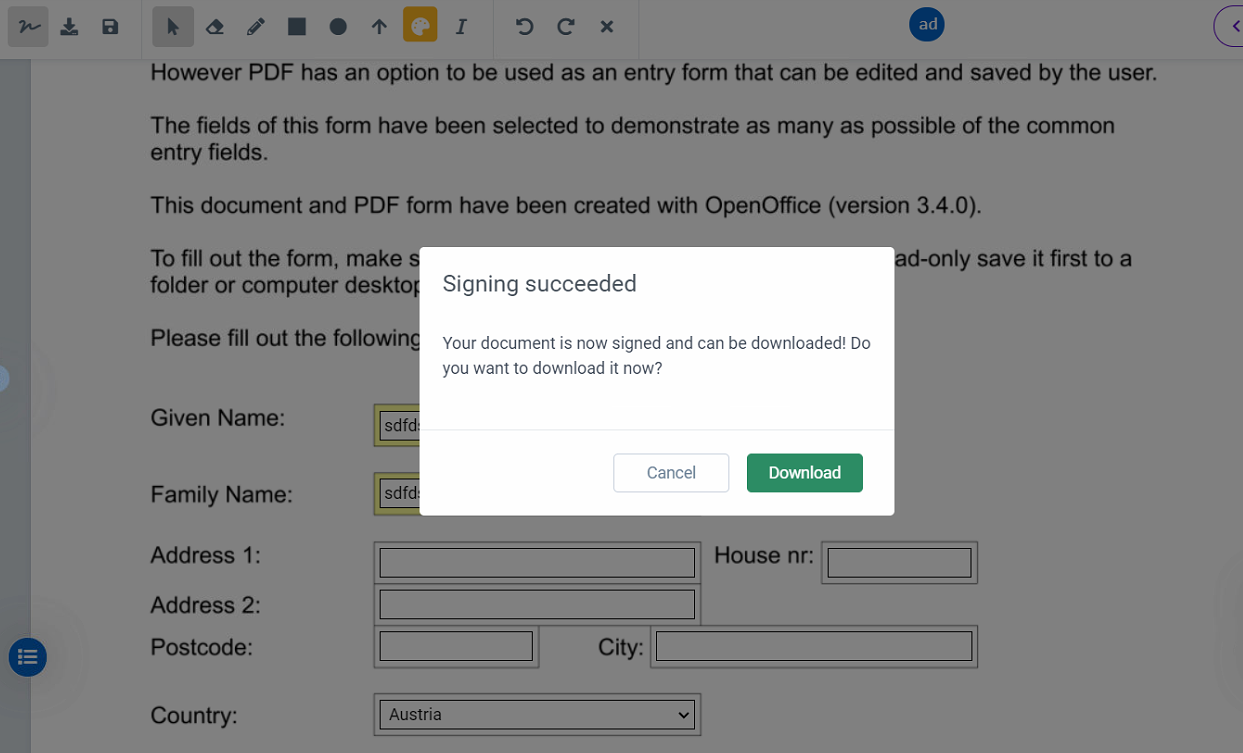Click the download document toolbar icon
The width and height of the screenshot is (1243, 753).
[x=69, y=27]
